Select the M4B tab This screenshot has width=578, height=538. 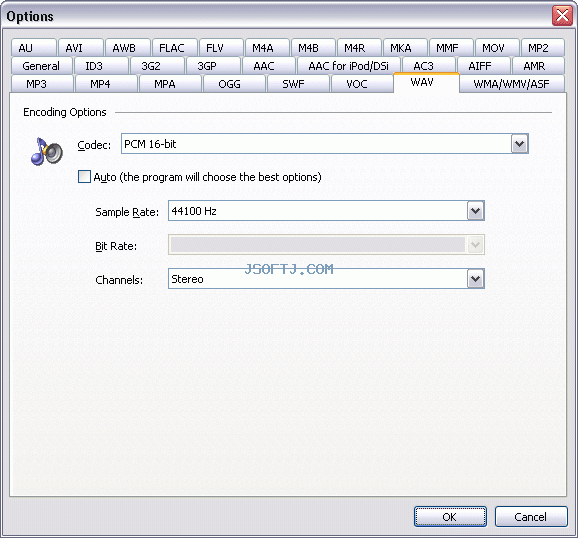click(x=313, y=48)
